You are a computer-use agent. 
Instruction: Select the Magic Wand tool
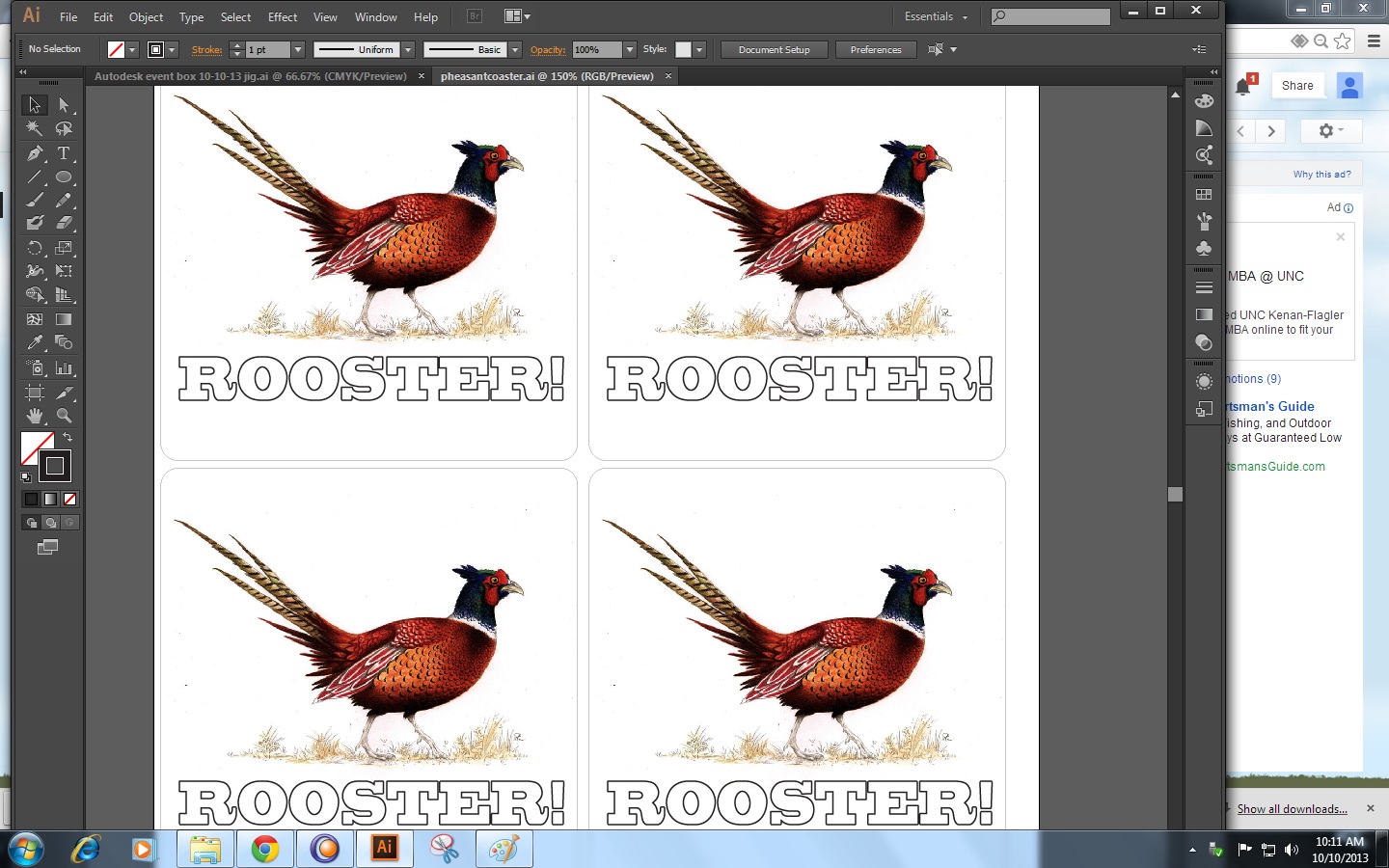35,128
